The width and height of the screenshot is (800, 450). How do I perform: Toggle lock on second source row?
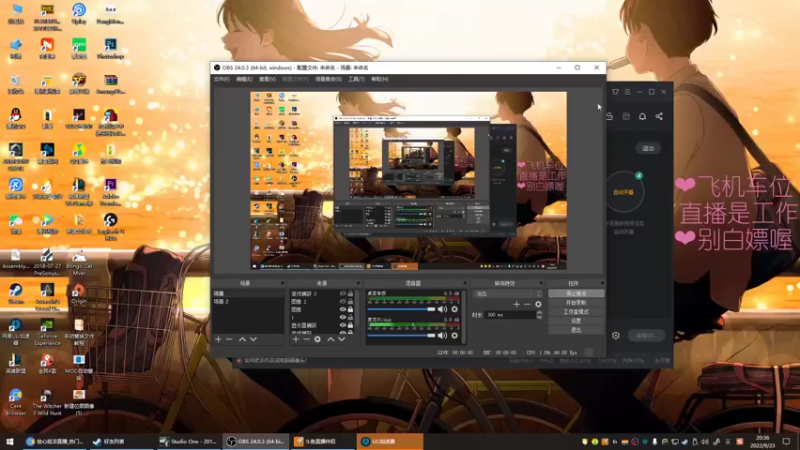tap(351, 302)
